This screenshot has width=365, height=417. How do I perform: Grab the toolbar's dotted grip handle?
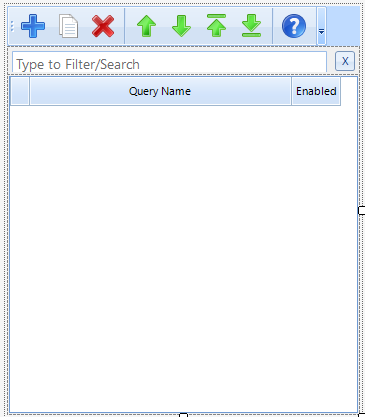click(x=12, y=26)
